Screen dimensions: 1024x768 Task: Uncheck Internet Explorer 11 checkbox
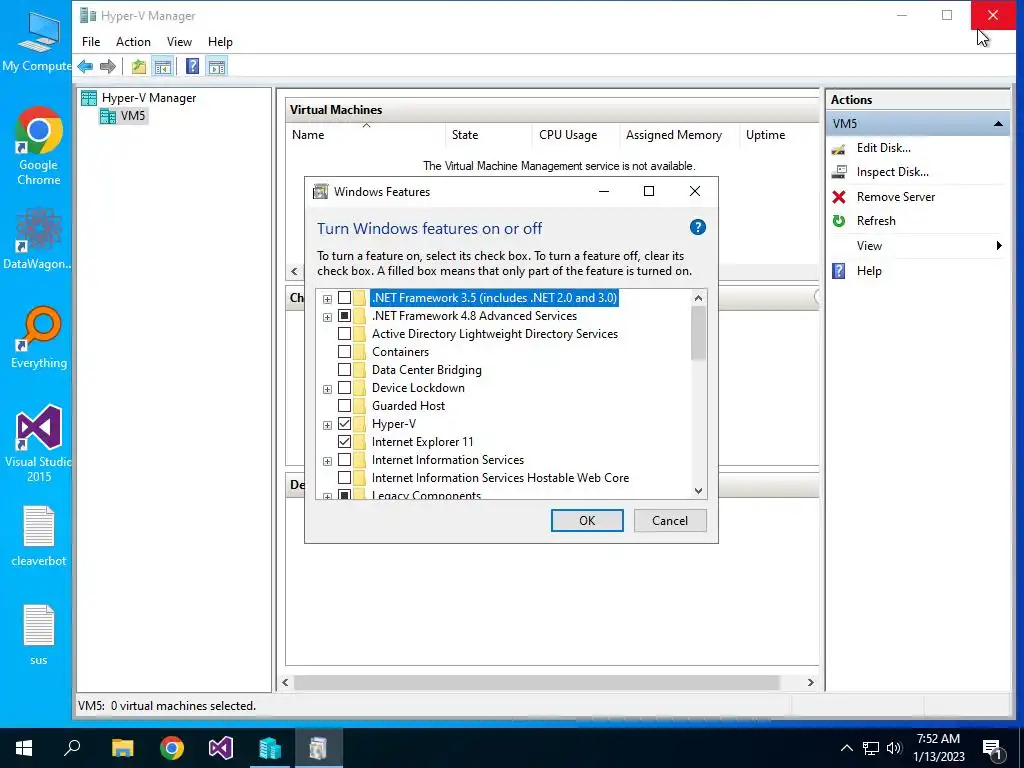click(x=344, y=442)
